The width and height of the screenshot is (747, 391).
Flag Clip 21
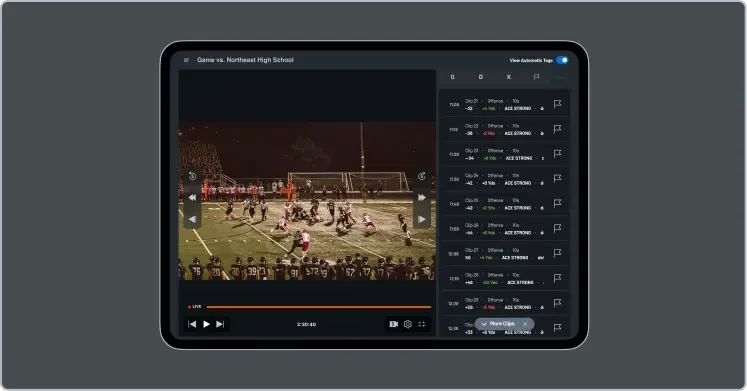click(557, 104)
